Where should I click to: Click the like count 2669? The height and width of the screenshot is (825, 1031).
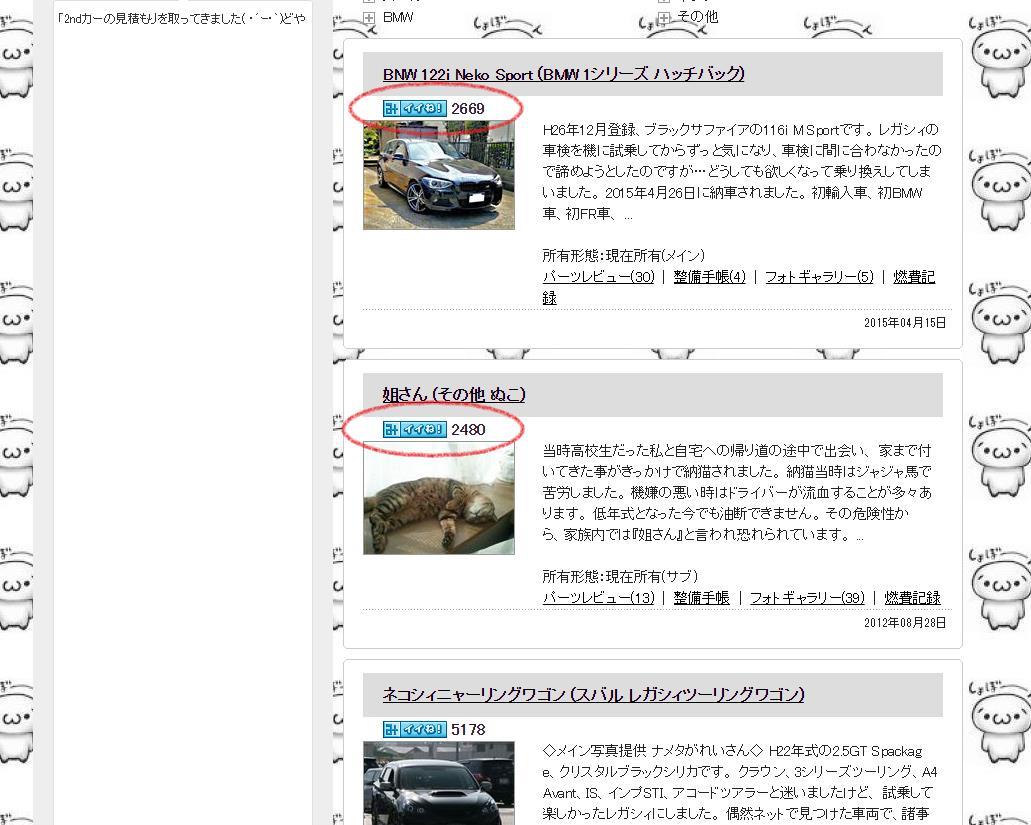coord(468,108)
